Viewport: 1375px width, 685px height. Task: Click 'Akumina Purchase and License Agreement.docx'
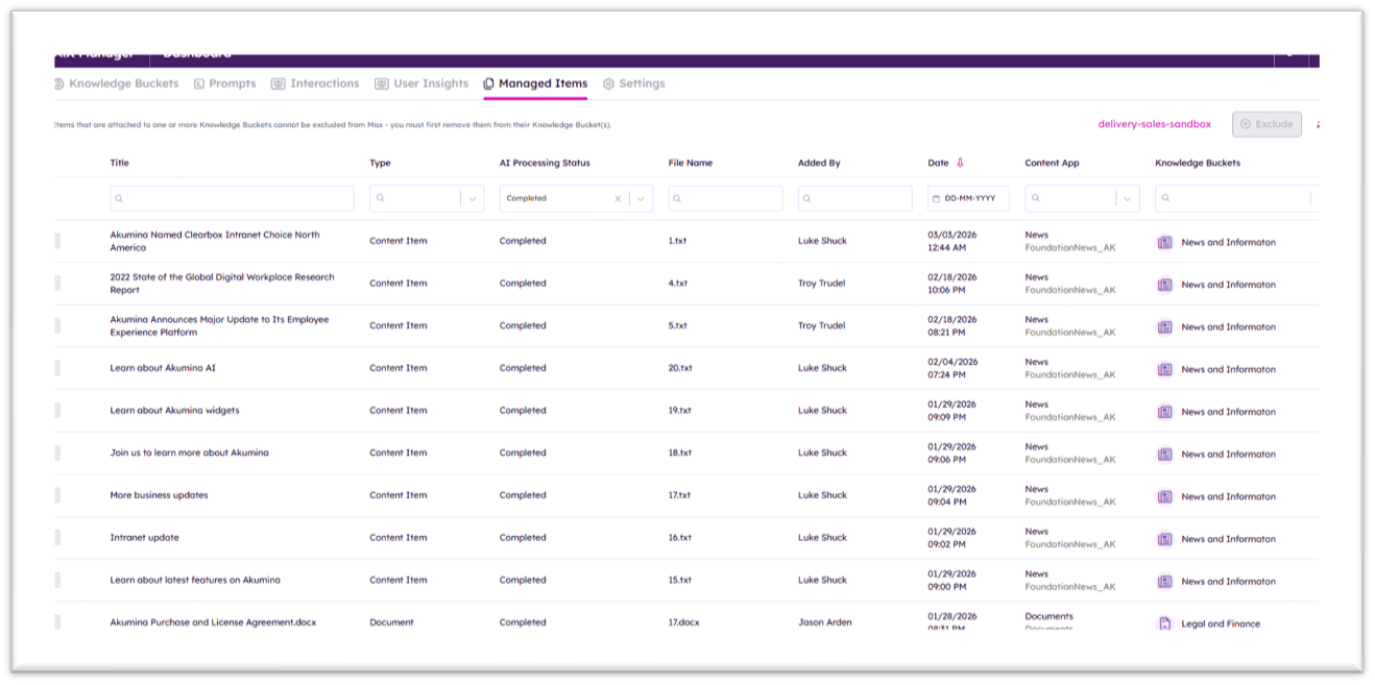pos(213,622)
